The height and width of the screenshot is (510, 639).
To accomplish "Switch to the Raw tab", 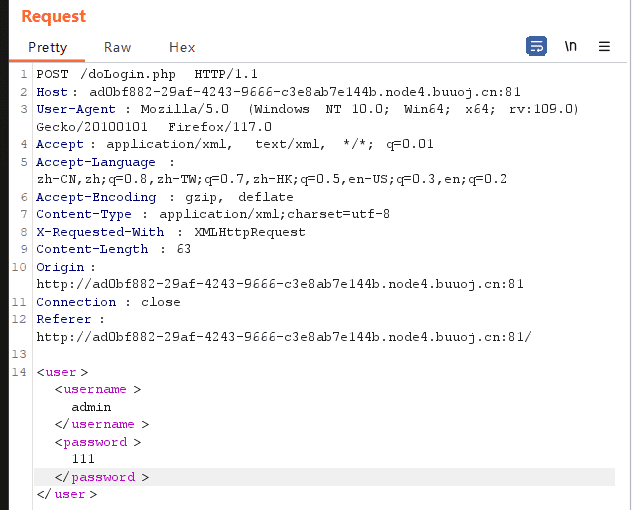I will coord(117,47).
